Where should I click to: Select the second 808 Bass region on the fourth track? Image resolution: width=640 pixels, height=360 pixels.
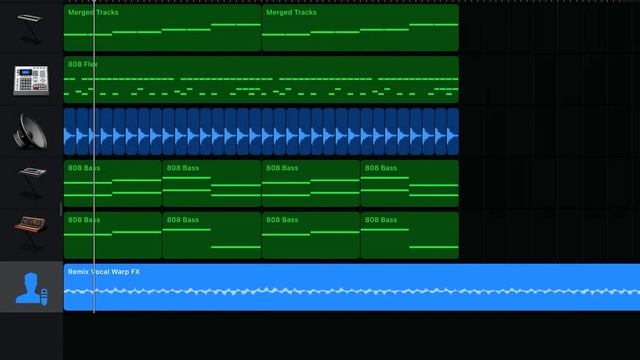[212, 183]
